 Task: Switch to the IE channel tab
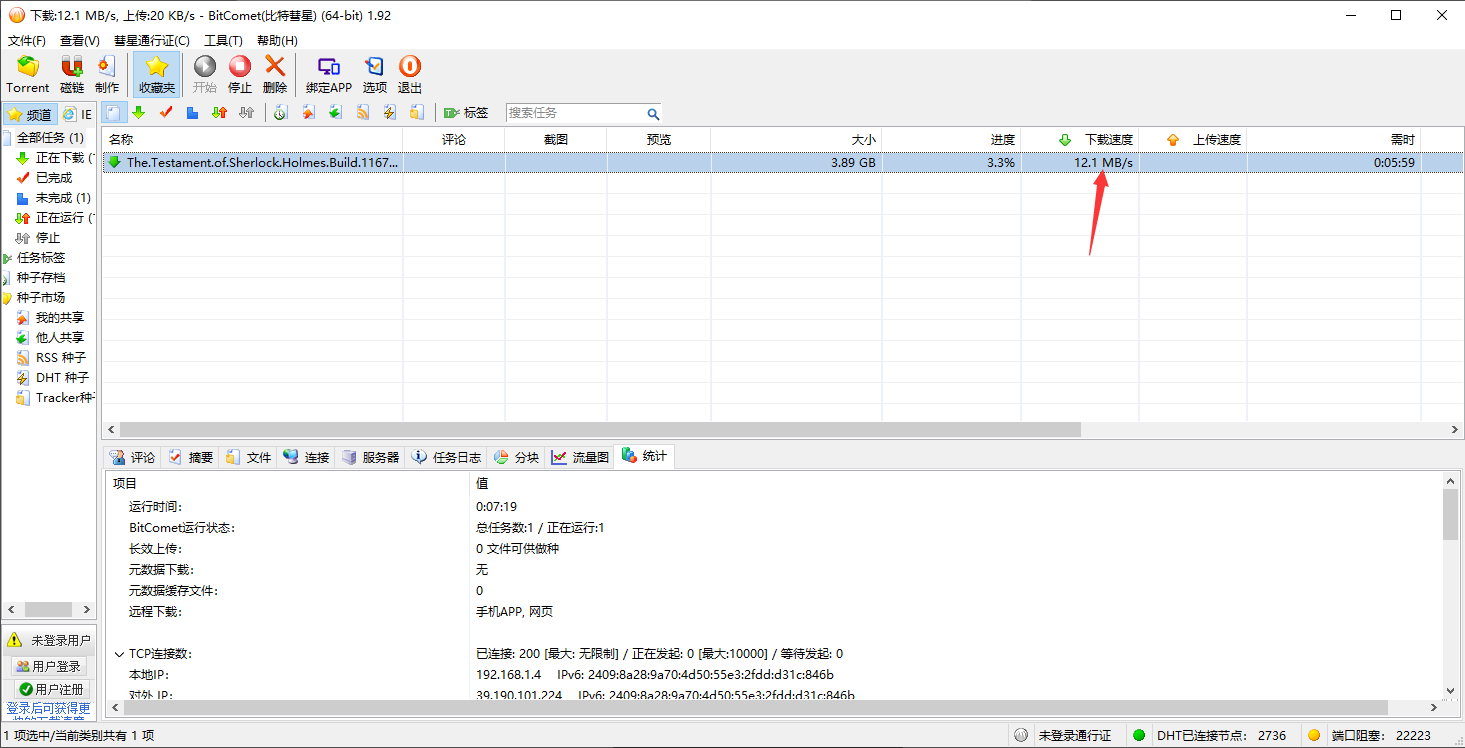coord(78,114)
